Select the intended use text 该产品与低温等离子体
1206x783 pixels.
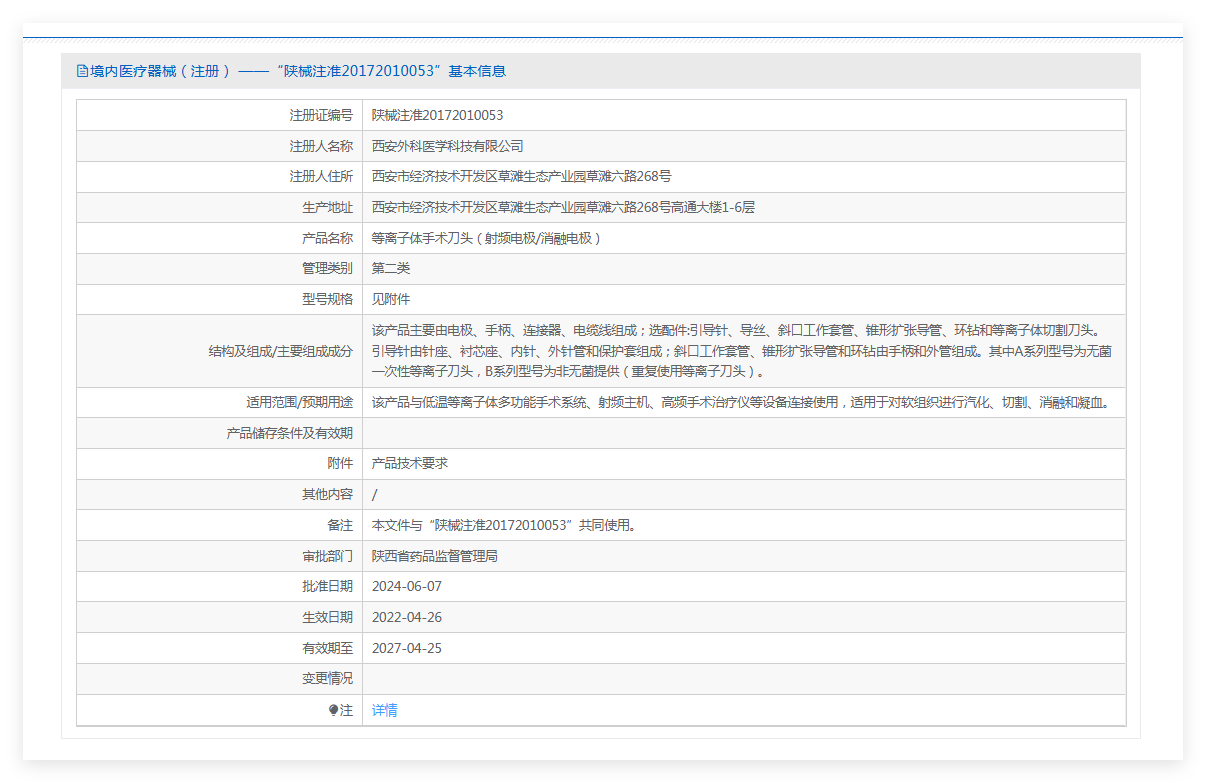tap(740, 403)
